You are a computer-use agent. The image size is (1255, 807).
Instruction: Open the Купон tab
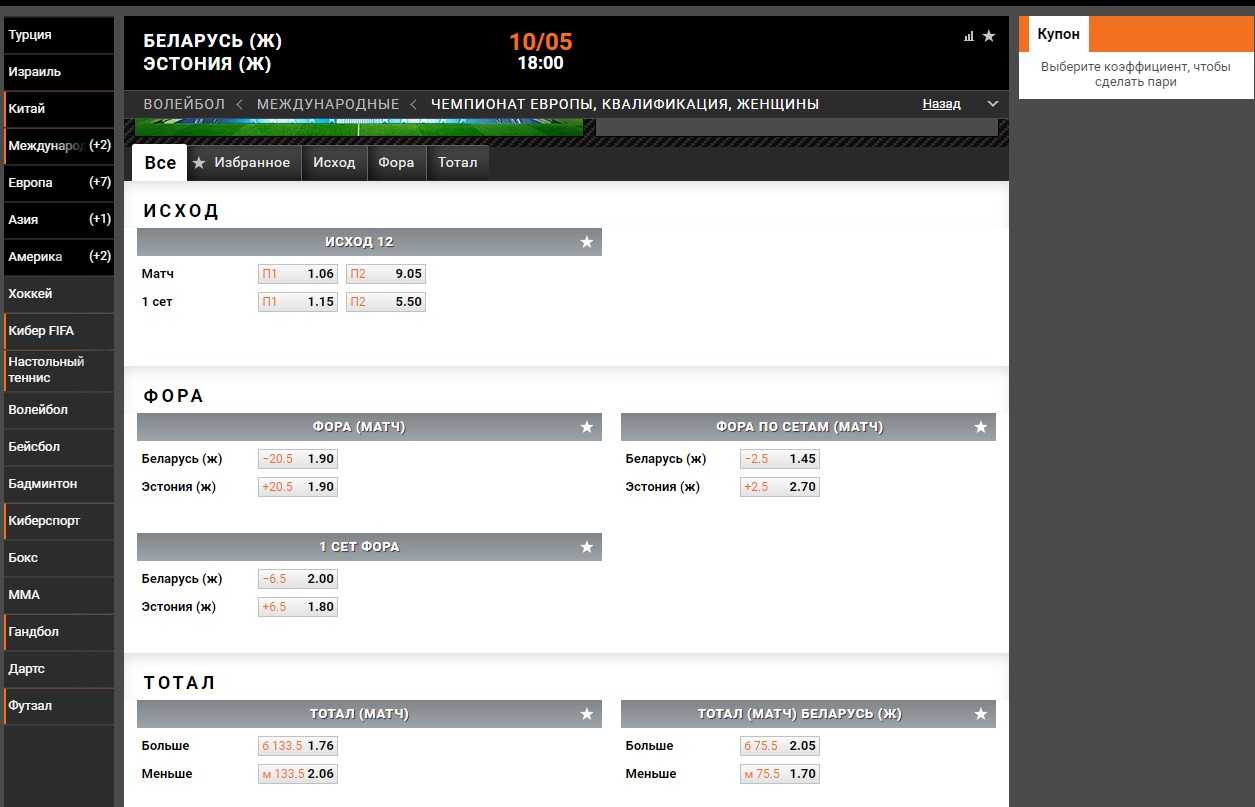[x=1058, y=34]
